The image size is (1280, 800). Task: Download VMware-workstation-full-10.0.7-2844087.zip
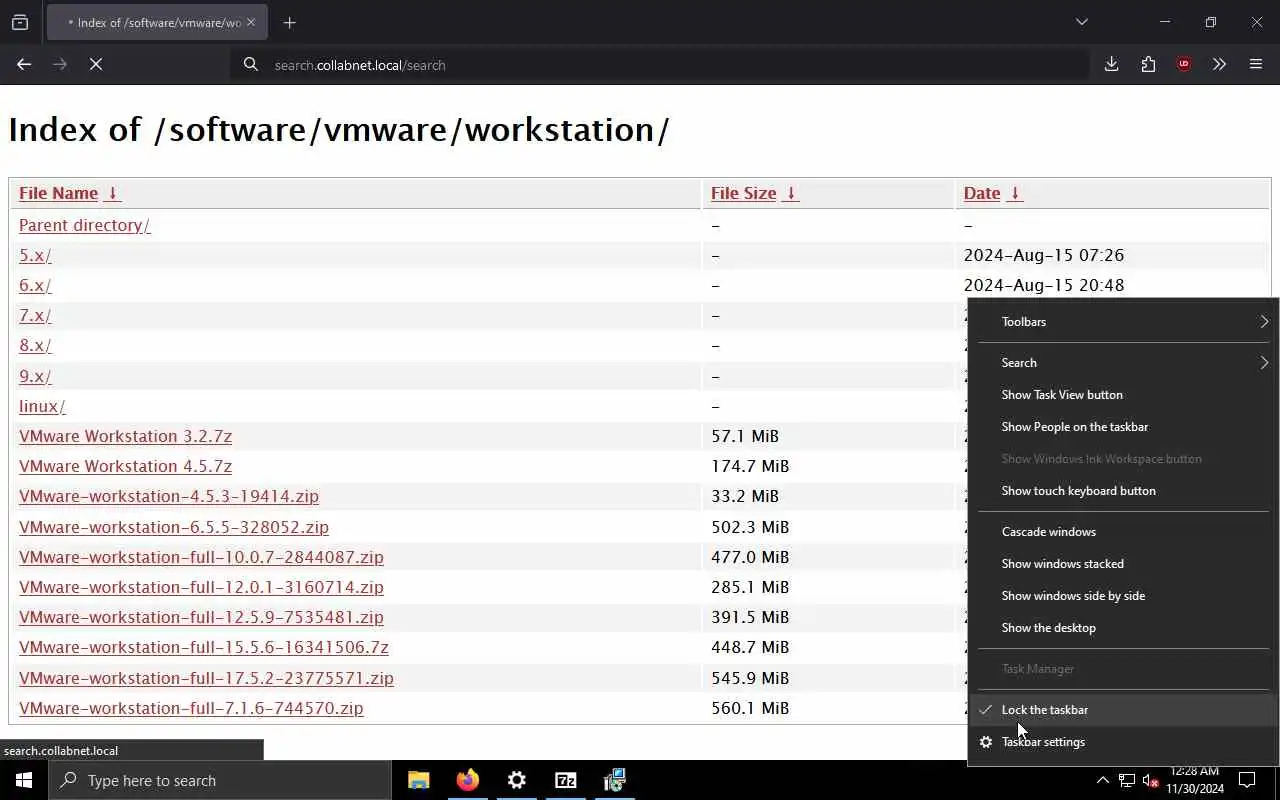(201, 557)
